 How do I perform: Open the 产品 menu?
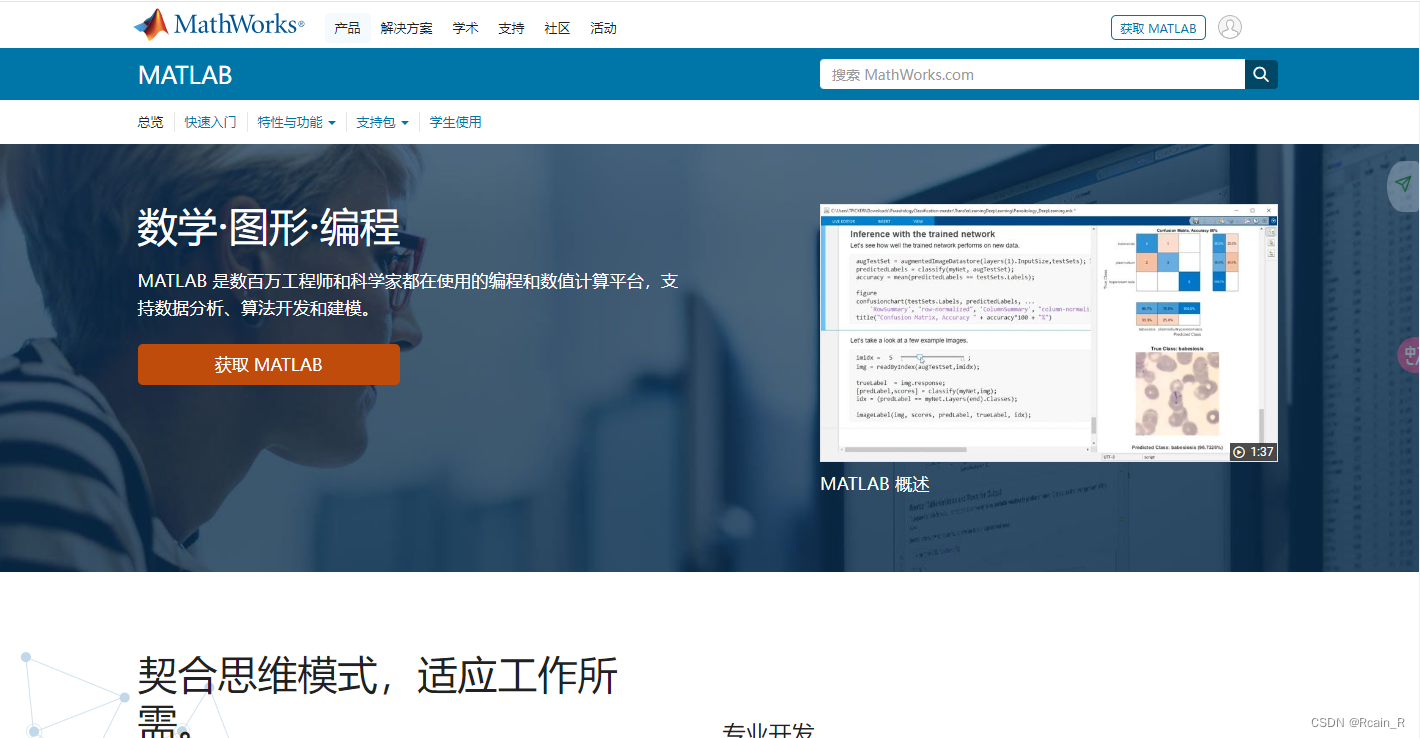click(x=348, y=28)
